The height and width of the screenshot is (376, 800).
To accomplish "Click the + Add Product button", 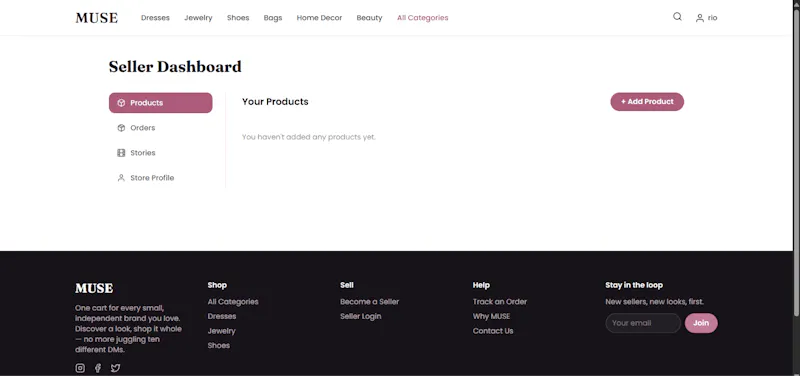I will coord(647,102).
